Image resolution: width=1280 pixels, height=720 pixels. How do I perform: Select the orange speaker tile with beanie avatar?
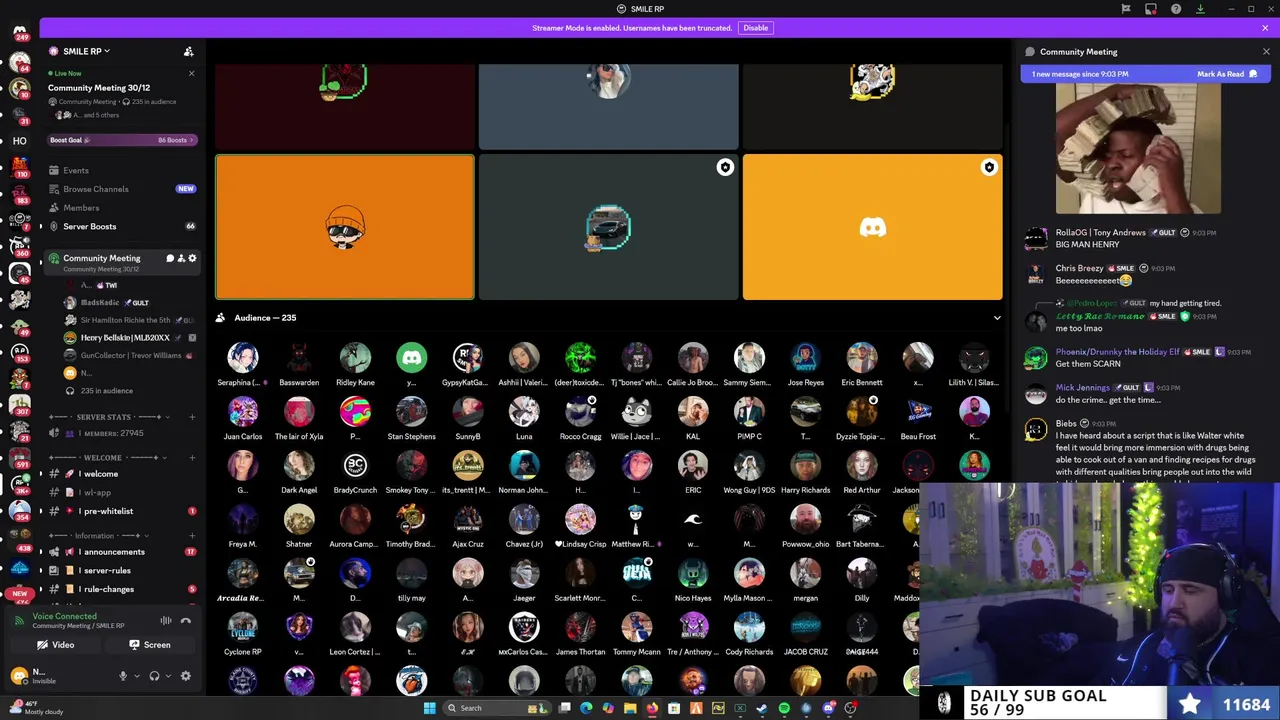click(345, 227)
